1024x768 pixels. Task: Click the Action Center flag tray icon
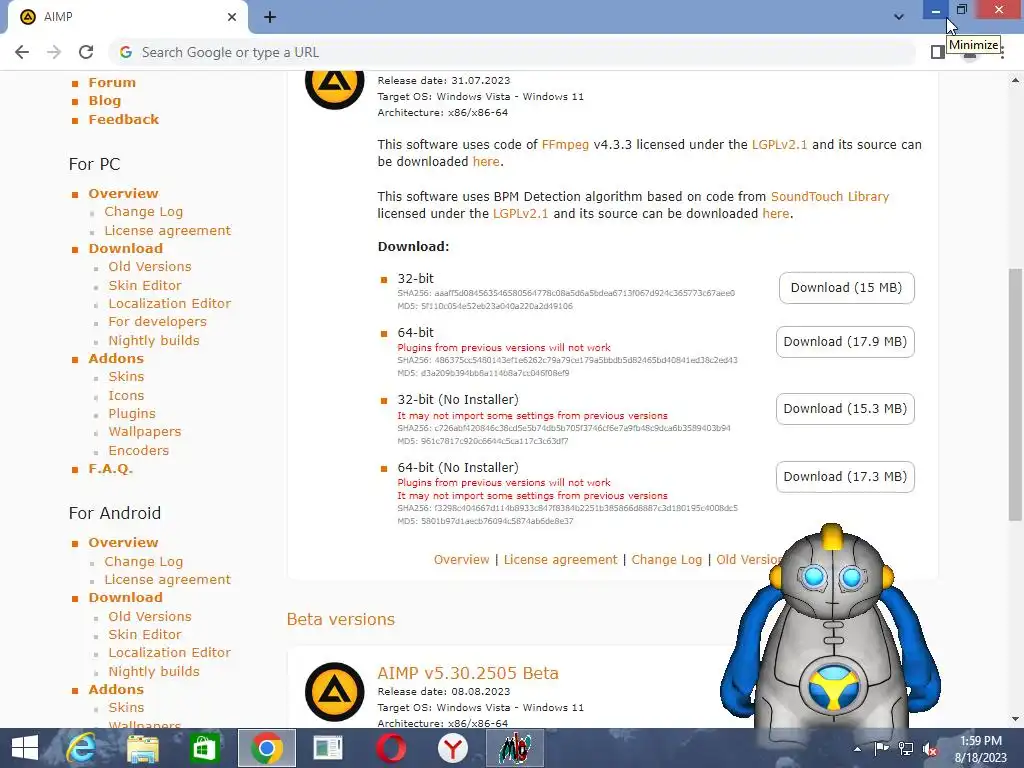881,748
